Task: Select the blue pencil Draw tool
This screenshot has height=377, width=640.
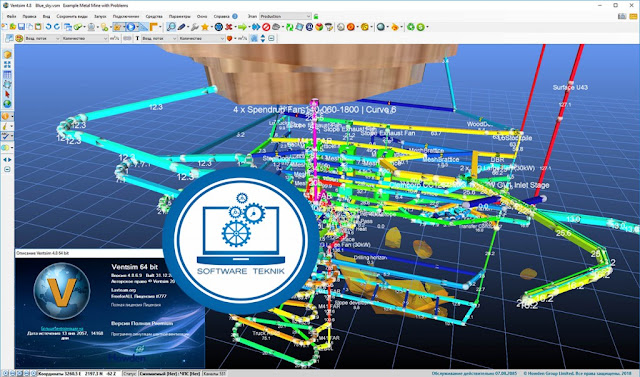Action: 181,27
